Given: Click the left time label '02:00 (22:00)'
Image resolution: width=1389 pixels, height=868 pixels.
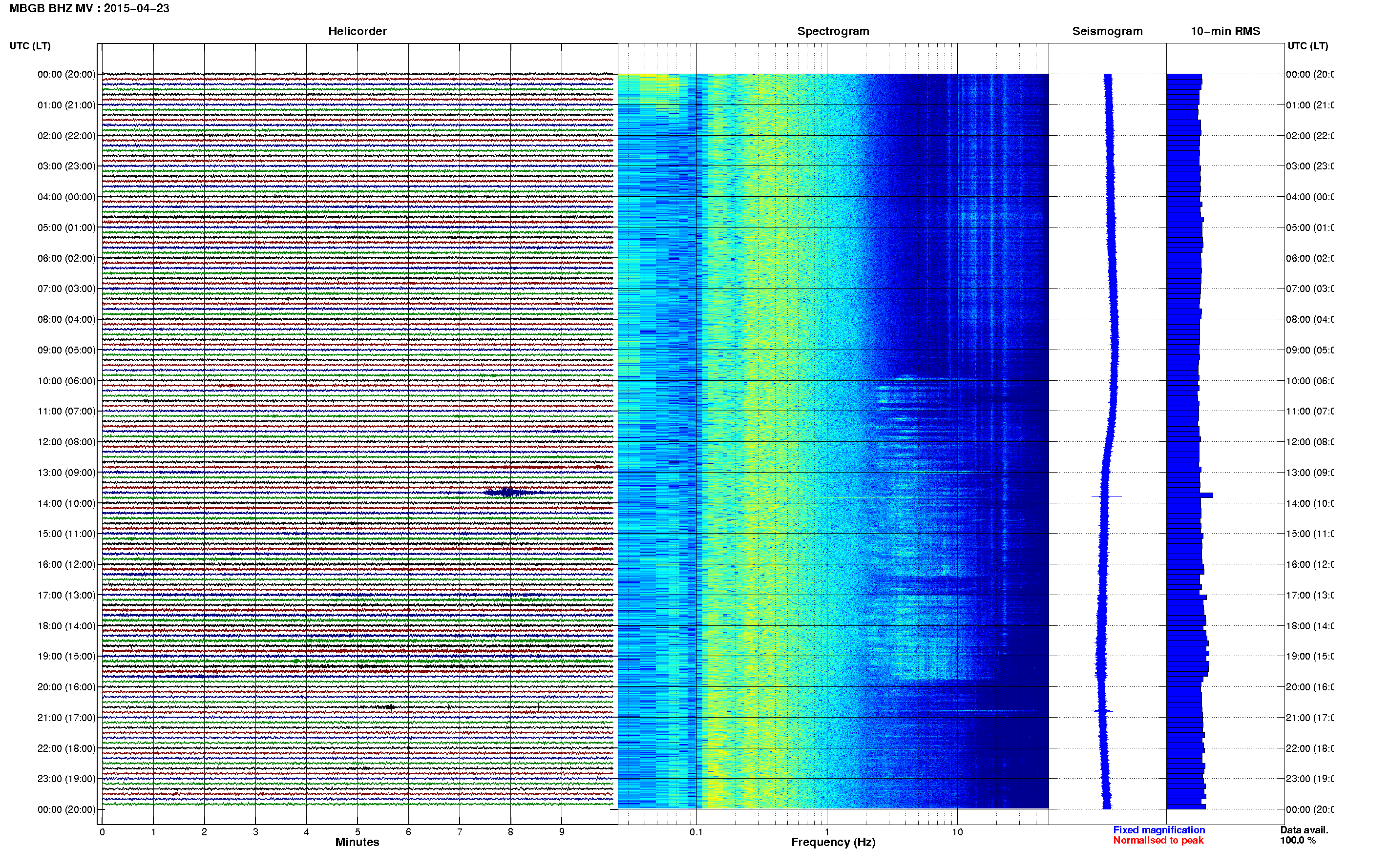Looking at the screenshot, I should pyautogui.click(x=66, y=136).
